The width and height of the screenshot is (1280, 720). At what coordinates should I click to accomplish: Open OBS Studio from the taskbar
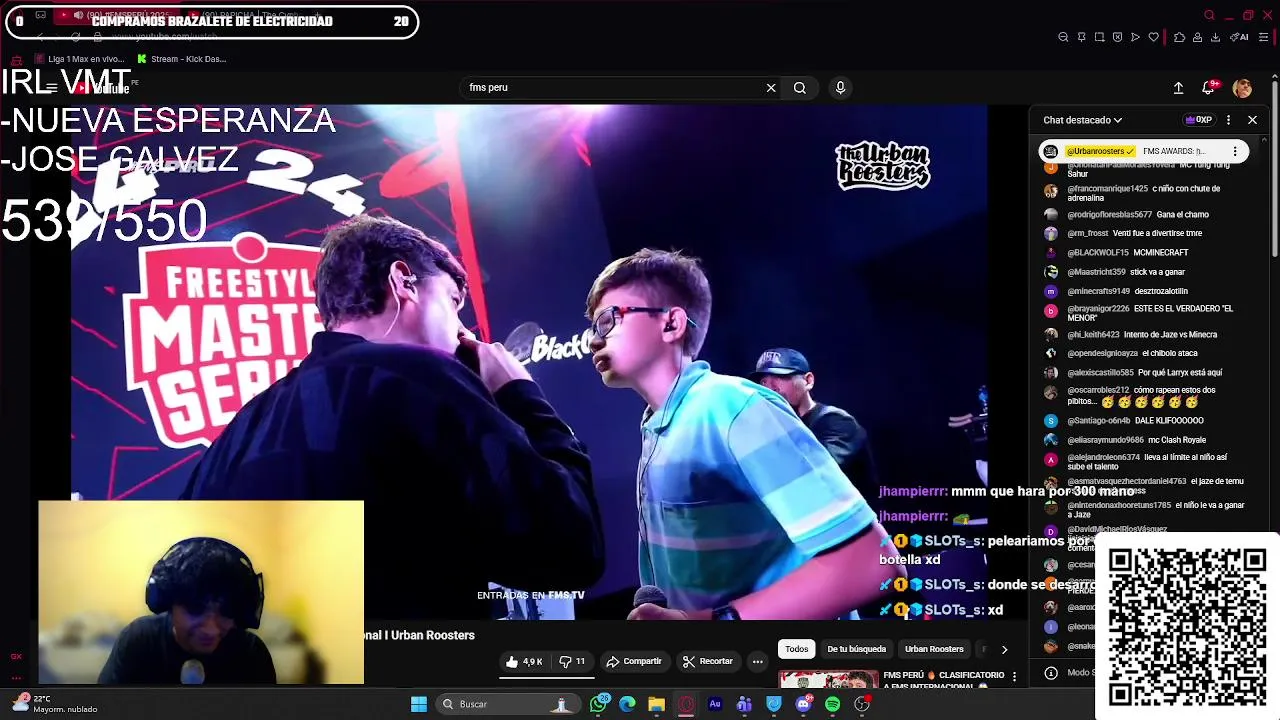[x=862, y=704]
